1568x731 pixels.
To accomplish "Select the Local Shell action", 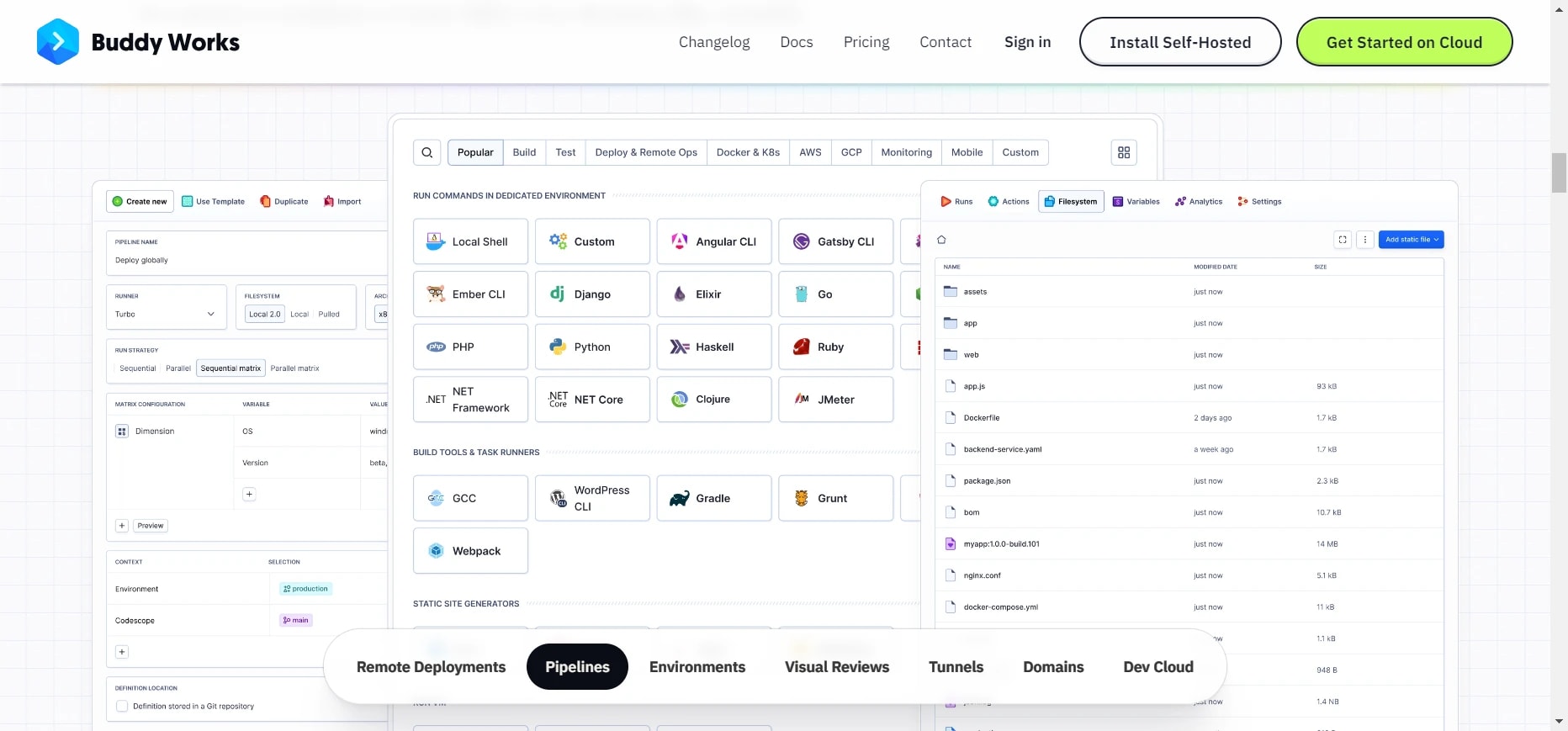I will (x=471, y=241).
